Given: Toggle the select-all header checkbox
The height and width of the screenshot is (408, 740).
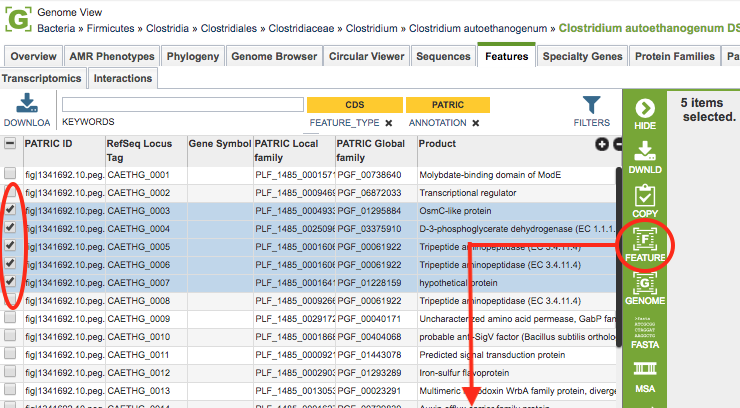Looking at the screenshot, I should (x=10, y=143).
